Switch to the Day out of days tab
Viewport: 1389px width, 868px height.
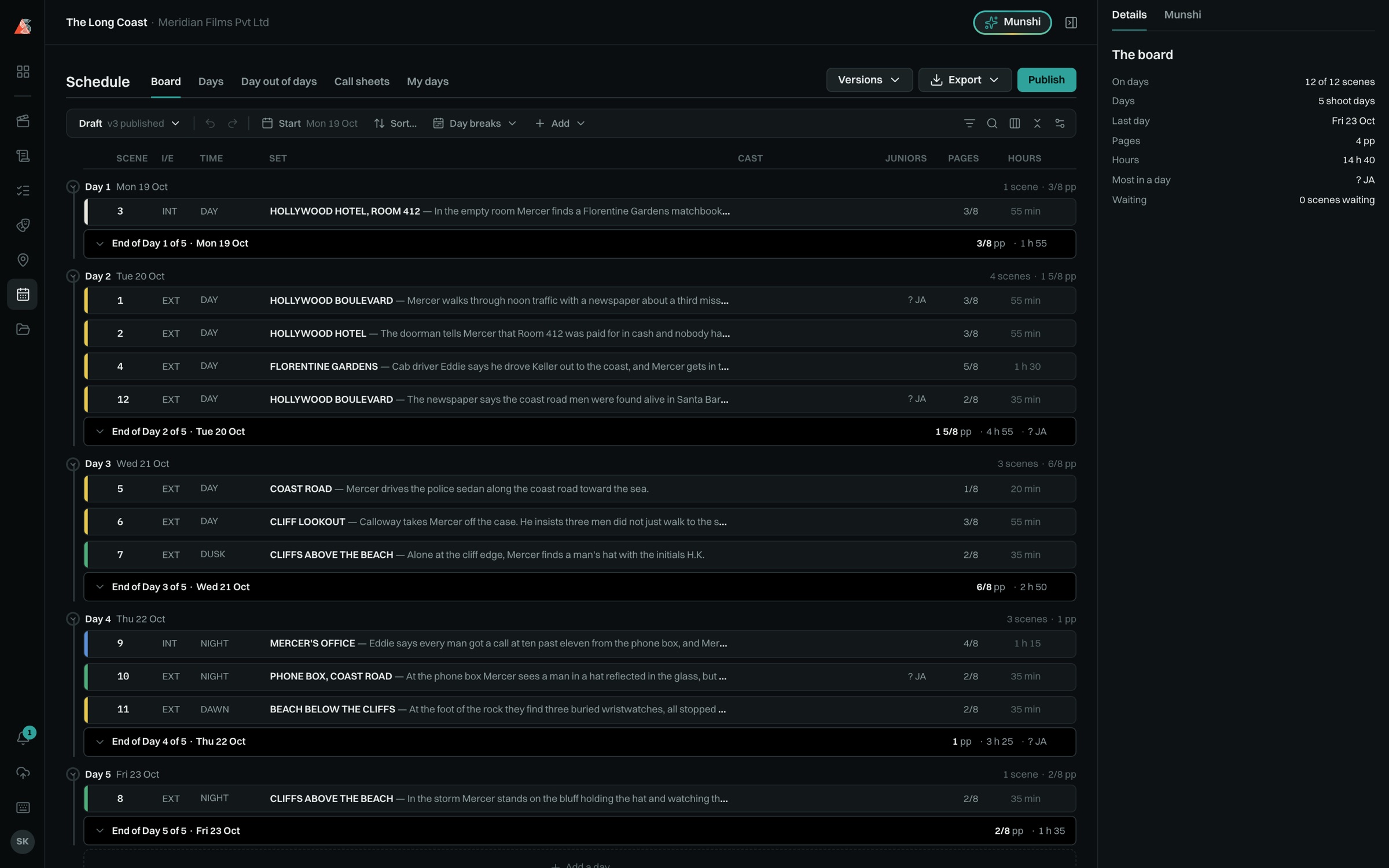point(279,82)
